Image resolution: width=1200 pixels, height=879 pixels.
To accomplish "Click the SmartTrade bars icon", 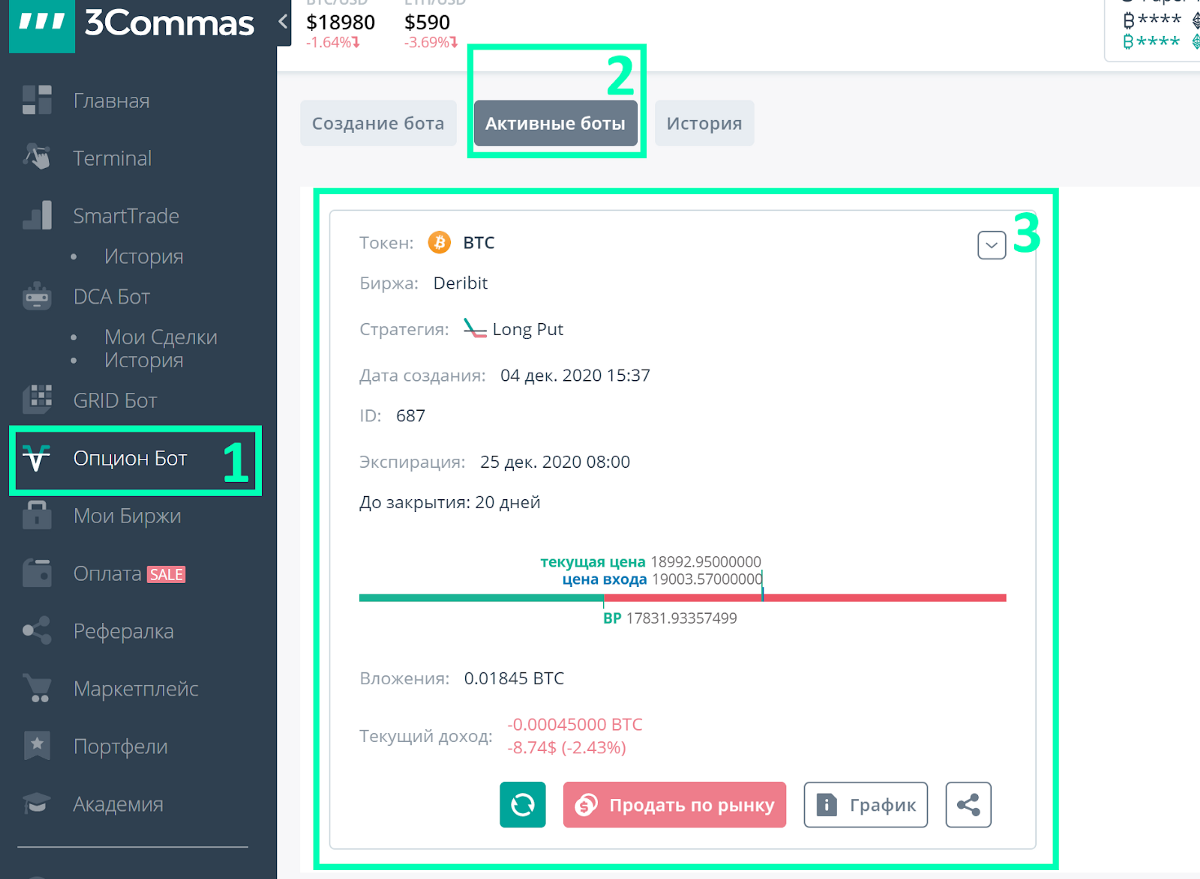I will (x=37, y=215).
